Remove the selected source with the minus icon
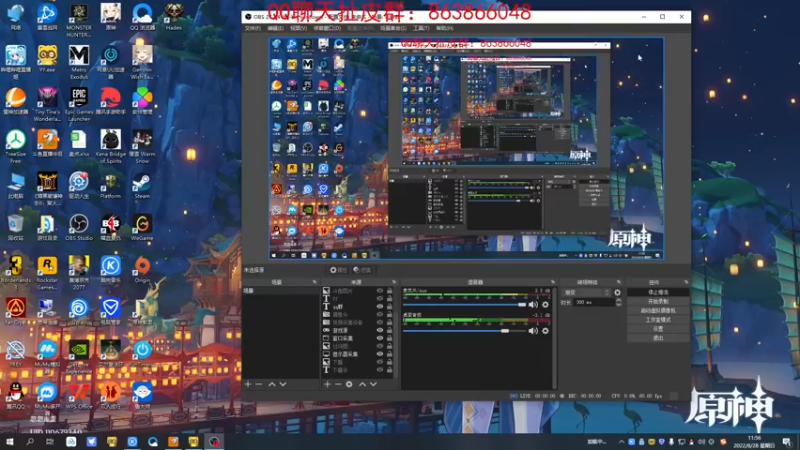The width and height of the screenshot is (800, 450). pyautogui.click(x=338, y=384)
